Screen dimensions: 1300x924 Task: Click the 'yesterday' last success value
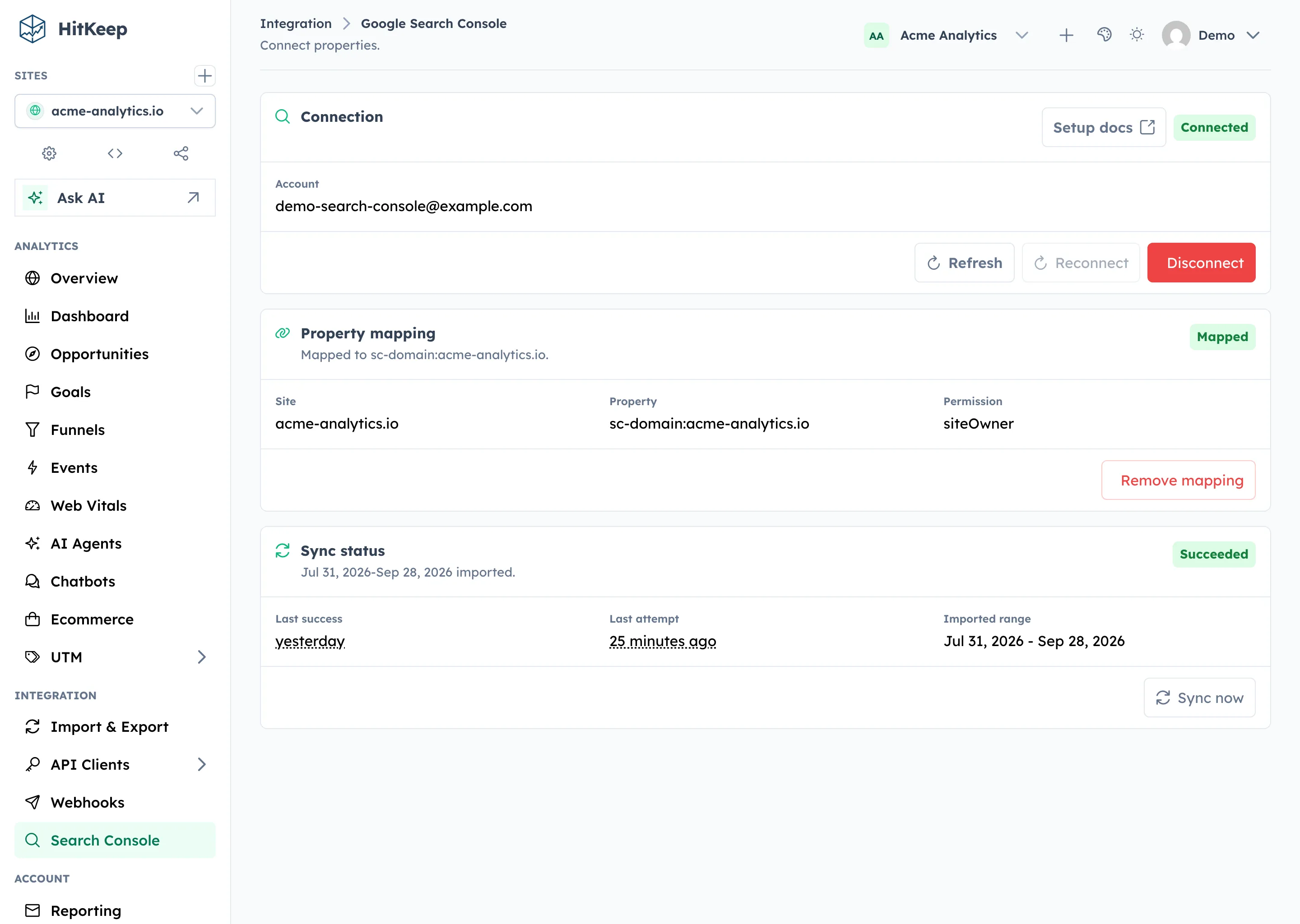310,641
